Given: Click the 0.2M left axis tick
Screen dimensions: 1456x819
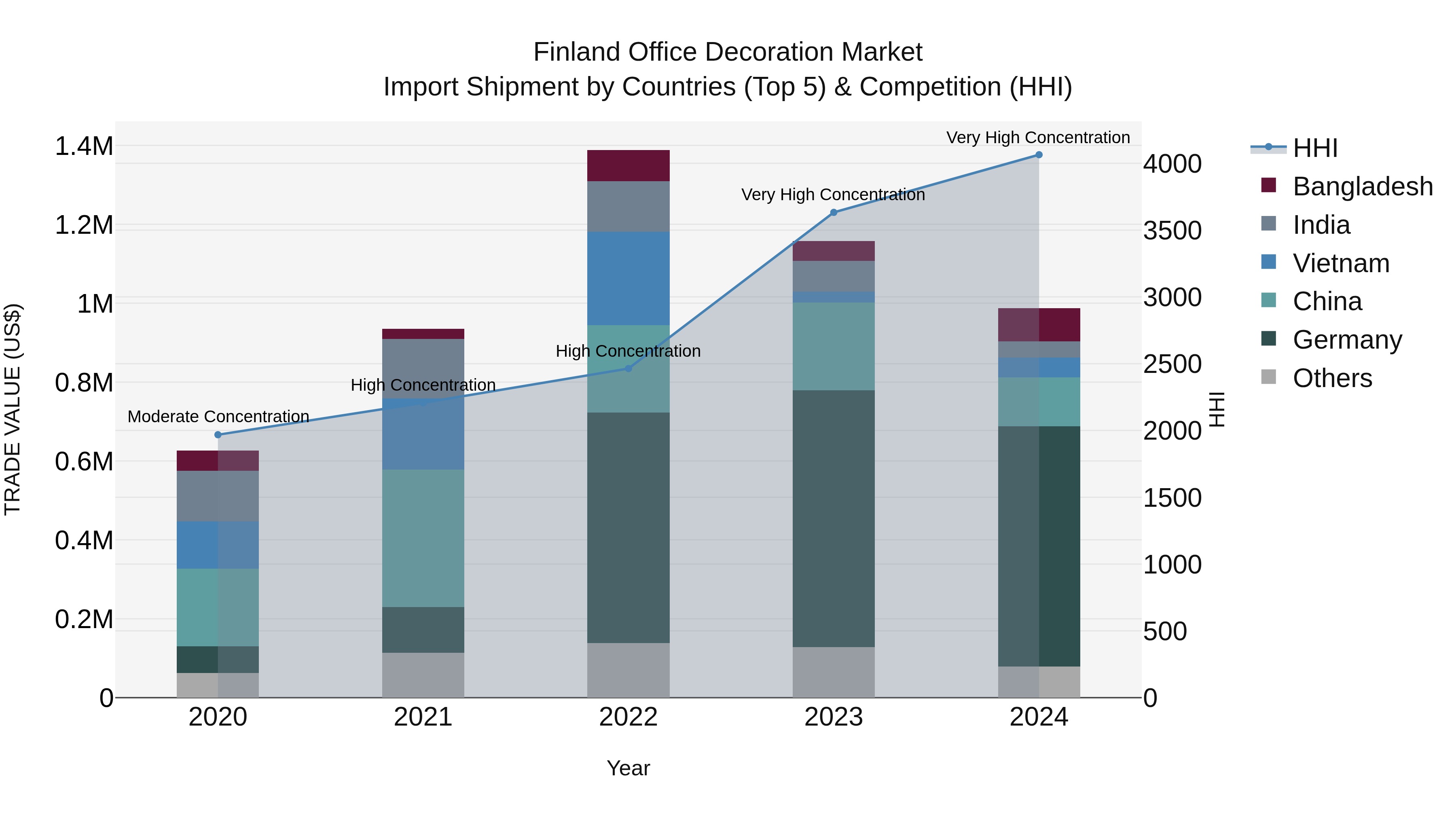Looking at the screenshot, I should [84, 620].
